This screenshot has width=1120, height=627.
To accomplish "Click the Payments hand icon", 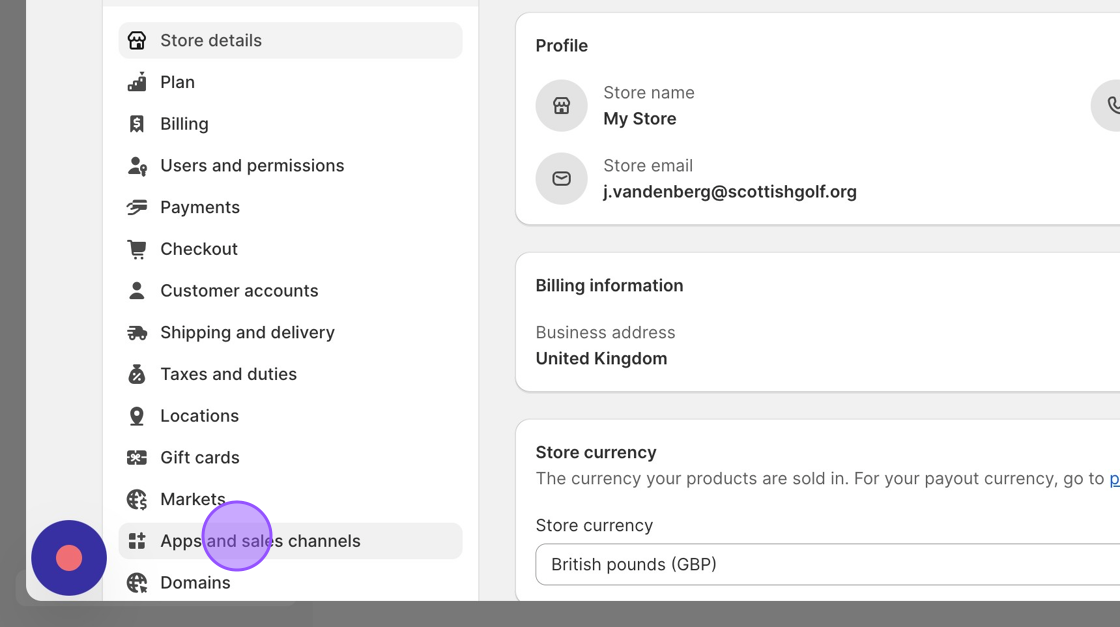I will point(137,207).
